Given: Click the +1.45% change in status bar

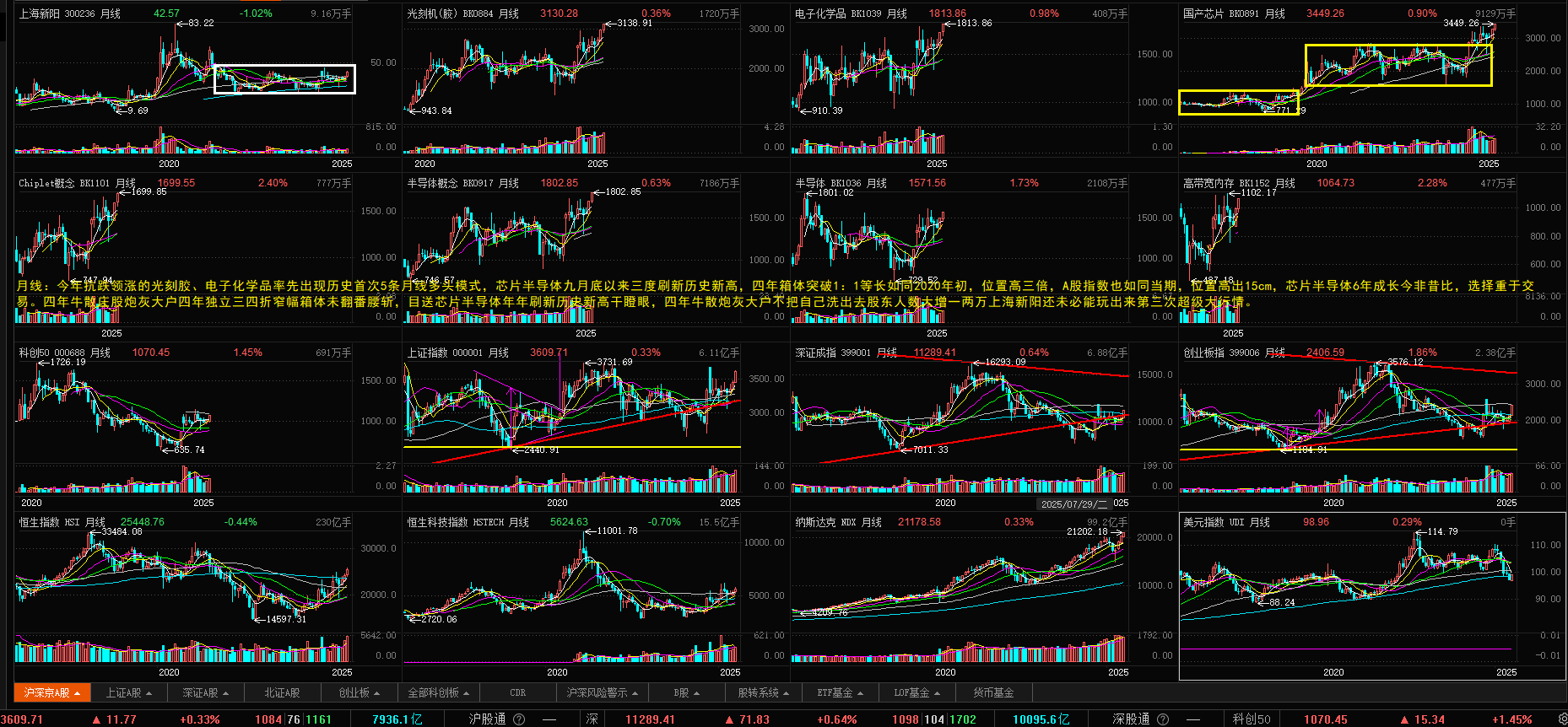Looking at the screenshot, I should [1512, 719].
